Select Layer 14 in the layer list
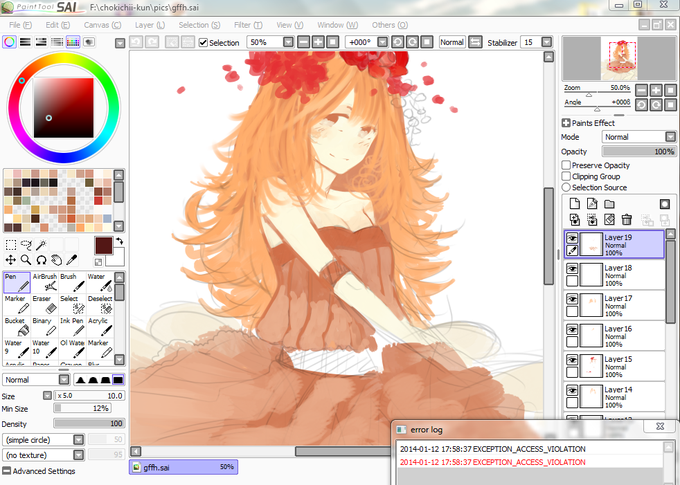 (614, 397)
